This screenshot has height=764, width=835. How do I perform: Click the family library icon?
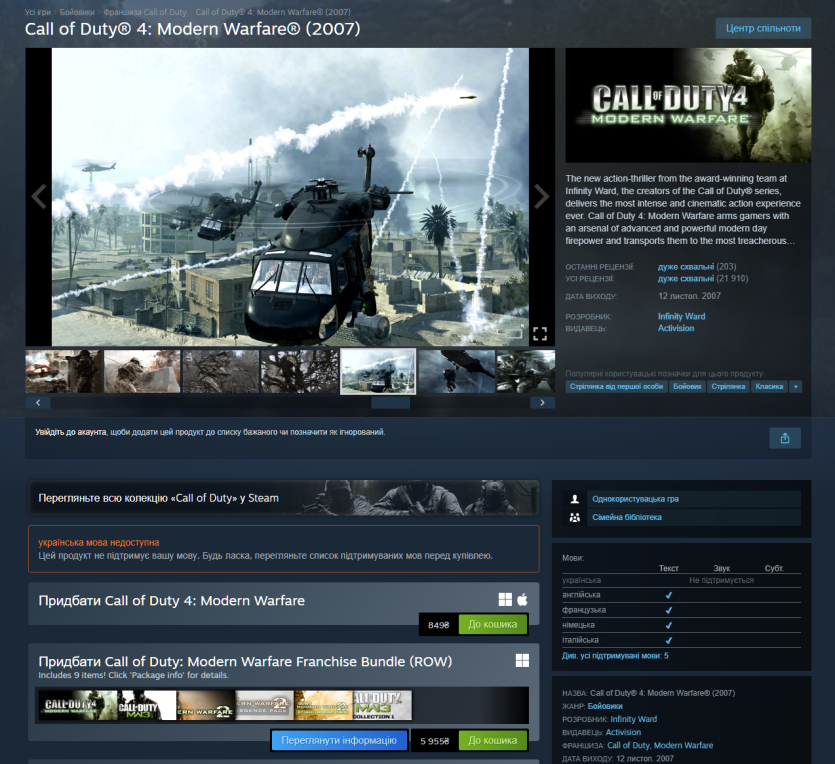575,517
